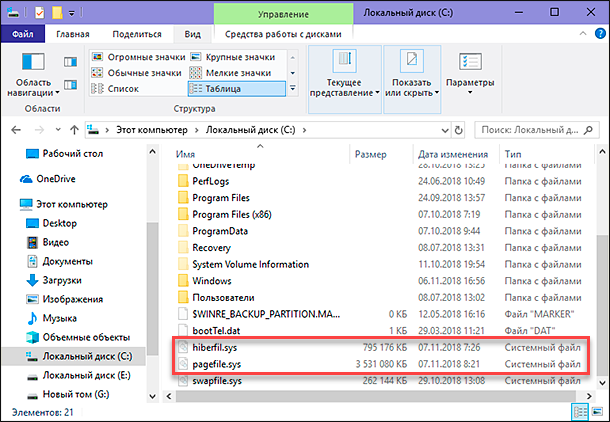Select Medium icons layout (Обычные значки)
The width and height of the screenshot is (610, 422).
(x=136, y=73)
